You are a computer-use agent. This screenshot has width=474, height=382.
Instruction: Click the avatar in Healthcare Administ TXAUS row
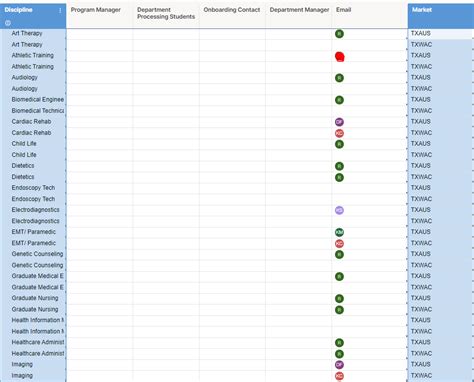click(339, 343)
